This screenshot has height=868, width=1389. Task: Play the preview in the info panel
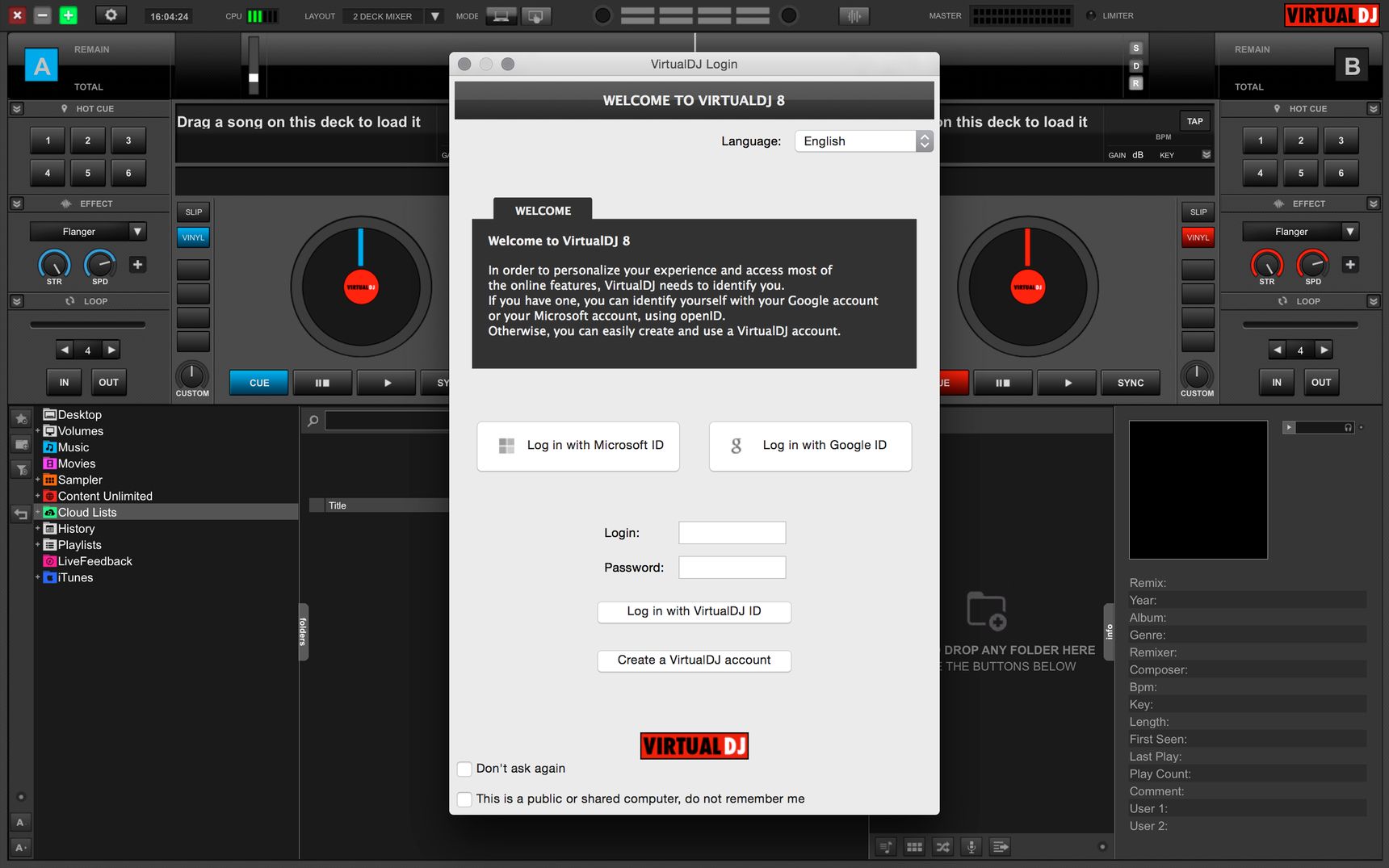click(1289, 428)
